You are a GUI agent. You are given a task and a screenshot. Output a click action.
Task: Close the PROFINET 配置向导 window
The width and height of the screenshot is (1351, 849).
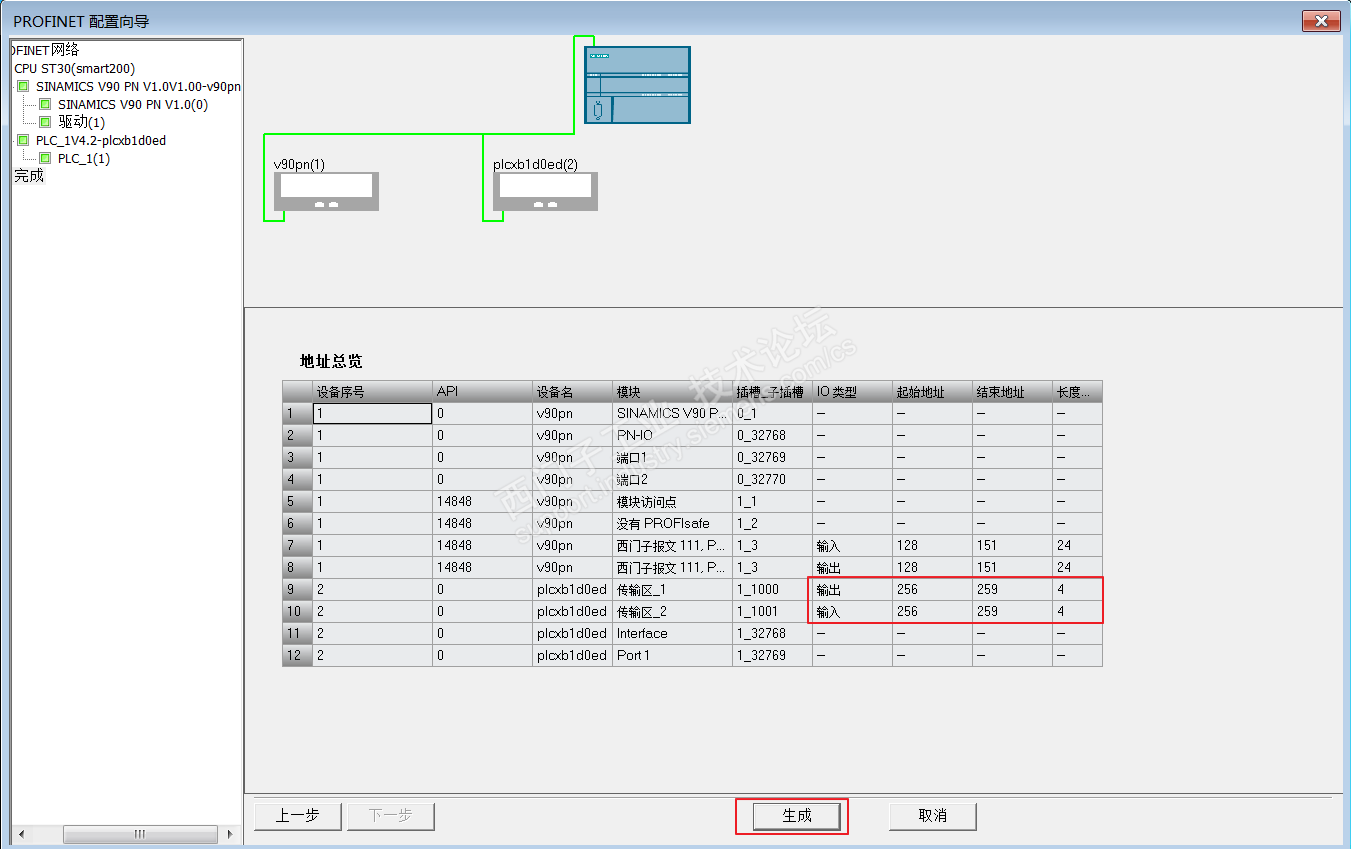coord(1321,21)
